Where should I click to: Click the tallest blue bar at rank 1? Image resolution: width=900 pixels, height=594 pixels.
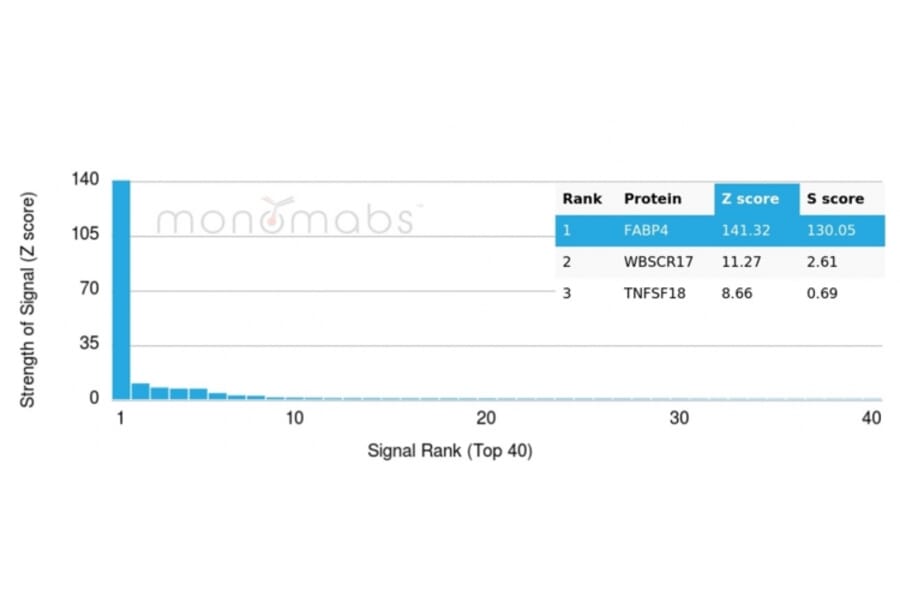pos(121,290)
